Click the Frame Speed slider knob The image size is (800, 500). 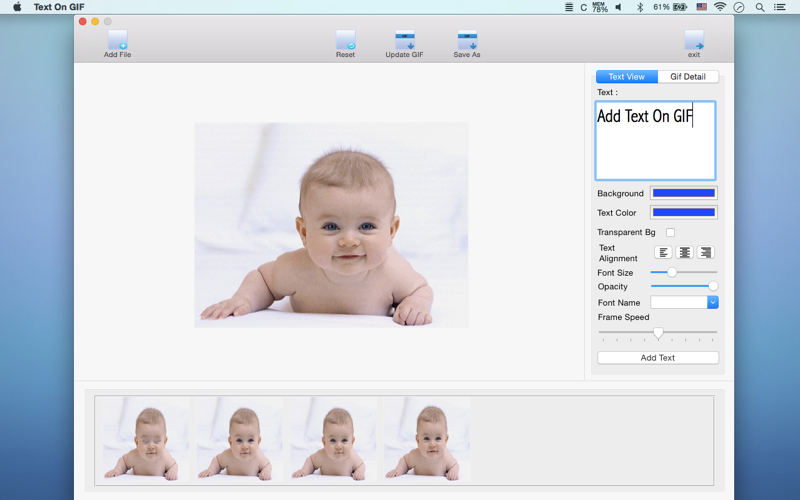pos(658,334)
